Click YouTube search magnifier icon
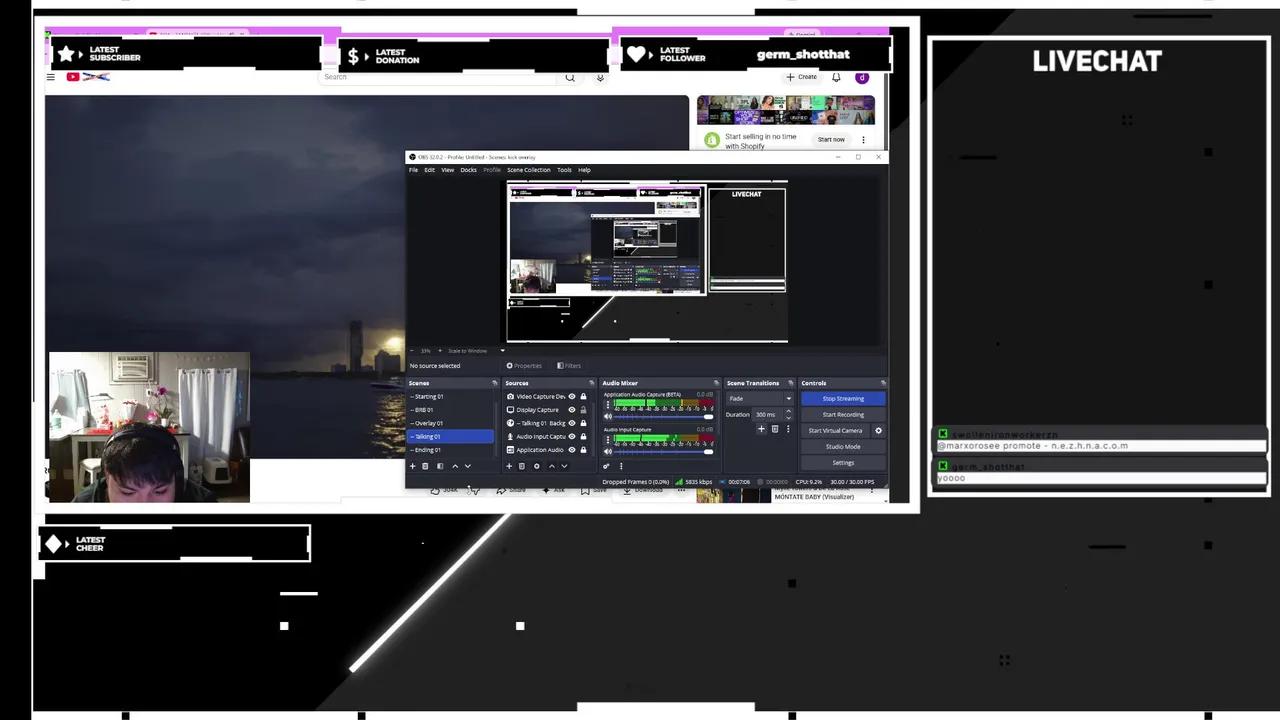Image resolution: width=1280 pixels, height=720 pixels. click(570, 77)
